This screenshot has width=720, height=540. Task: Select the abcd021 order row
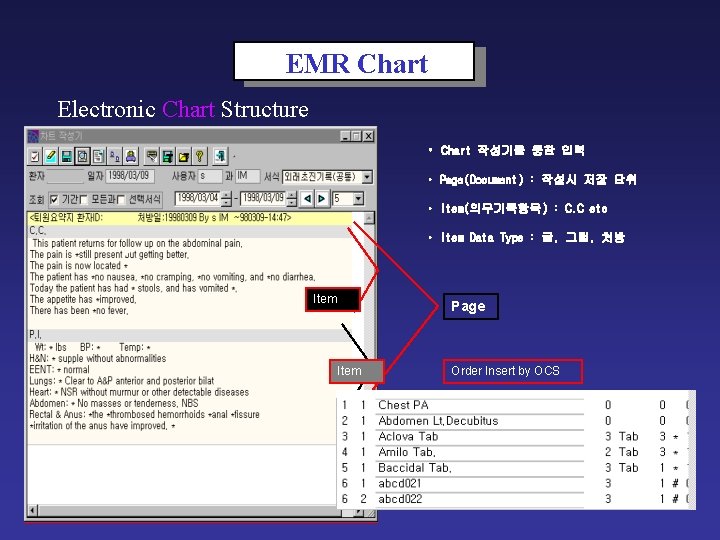click(514, 483)
